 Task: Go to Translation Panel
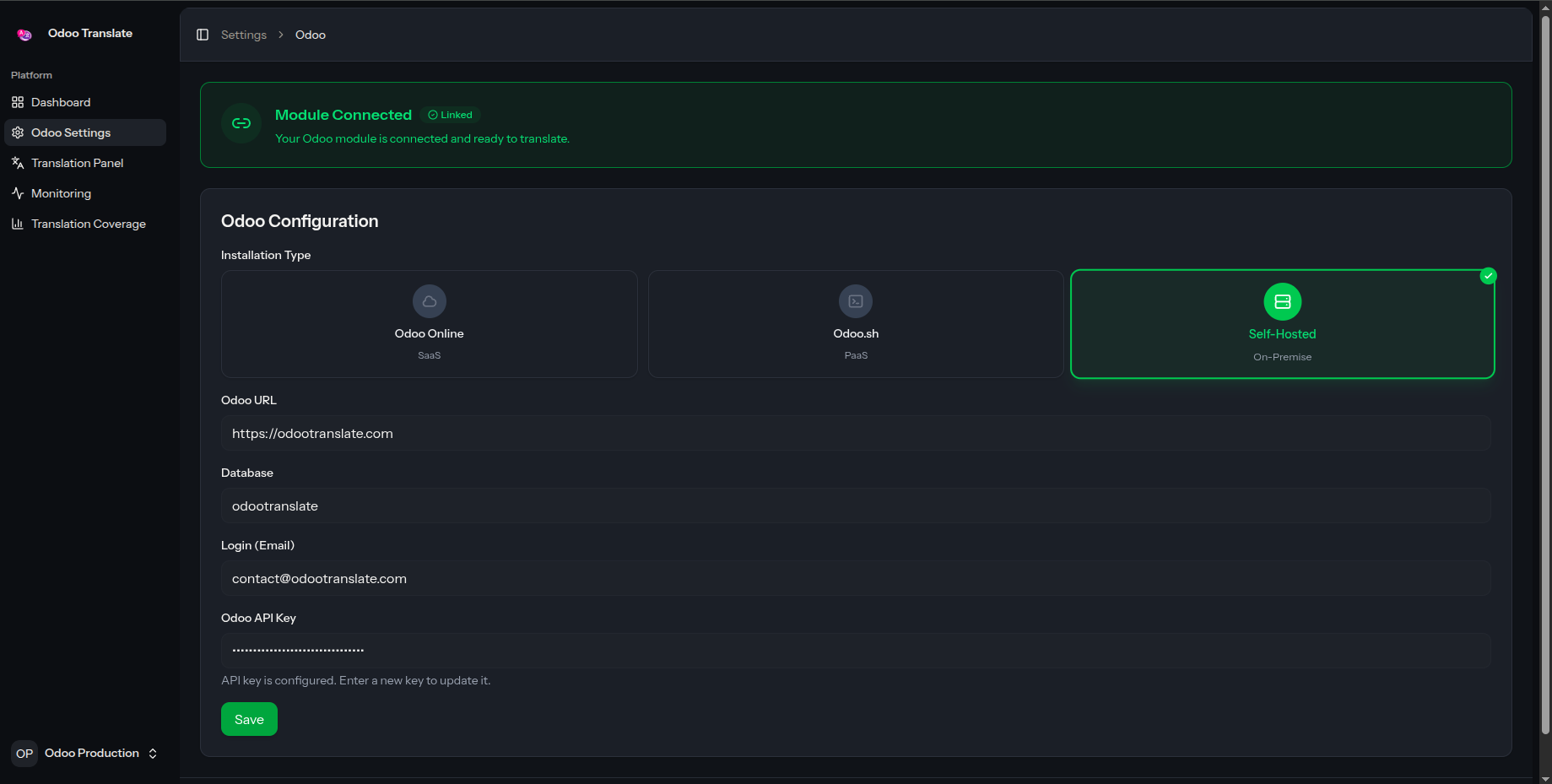pos(85,163)
